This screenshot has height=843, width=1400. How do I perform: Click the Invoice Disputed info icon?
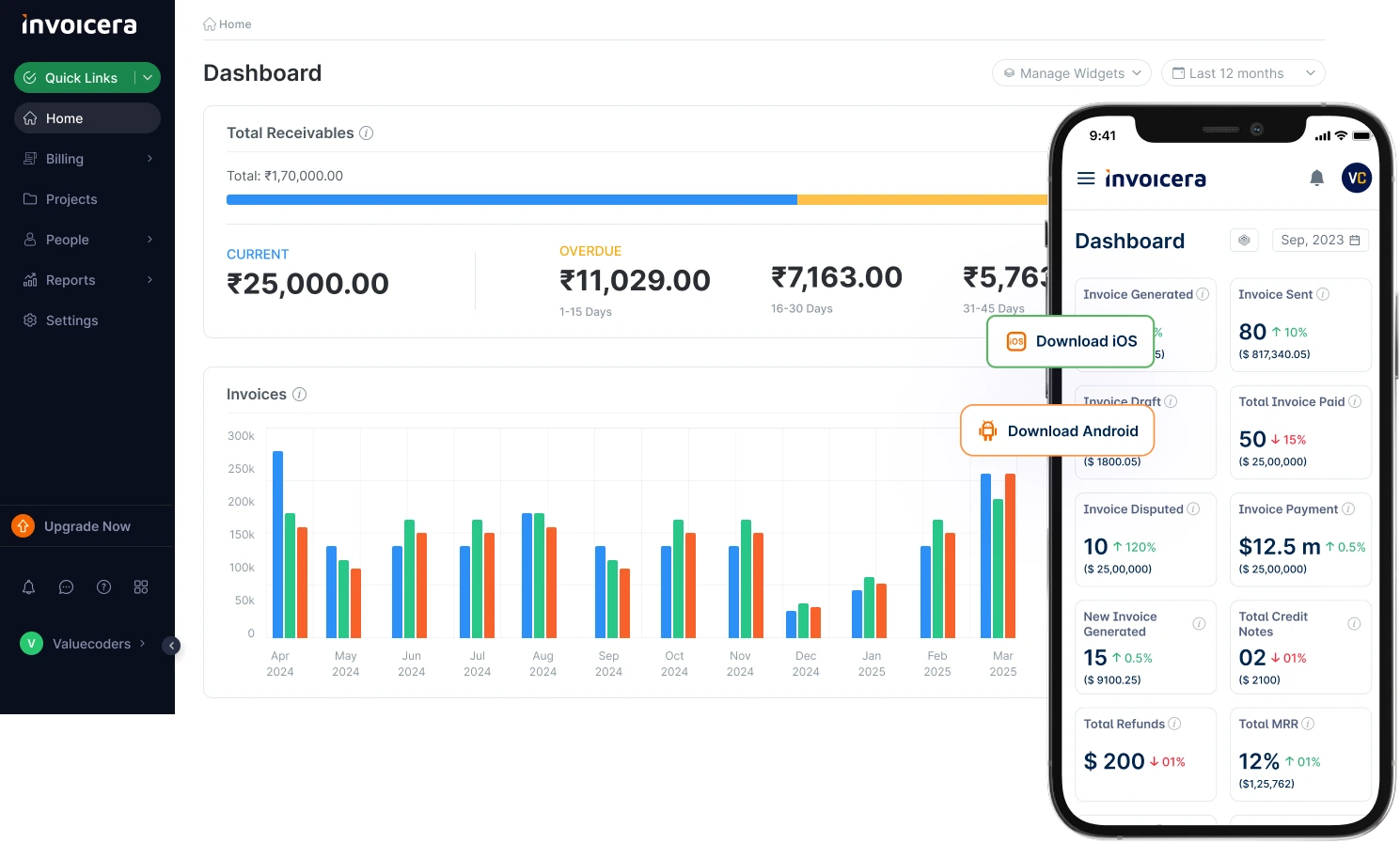pyautogui.click(x=1193, y=509)
